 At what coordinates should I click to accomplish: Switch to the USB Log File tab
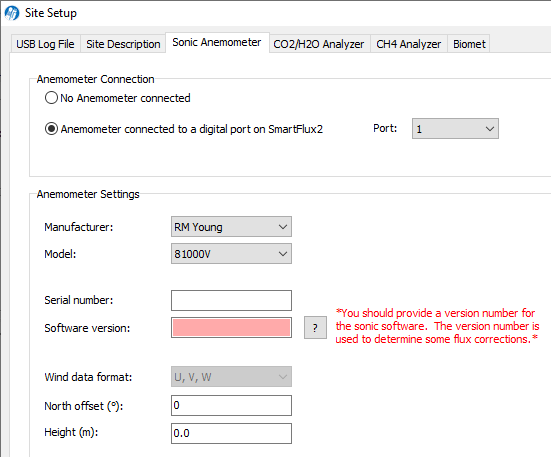(x=45, y=44)
